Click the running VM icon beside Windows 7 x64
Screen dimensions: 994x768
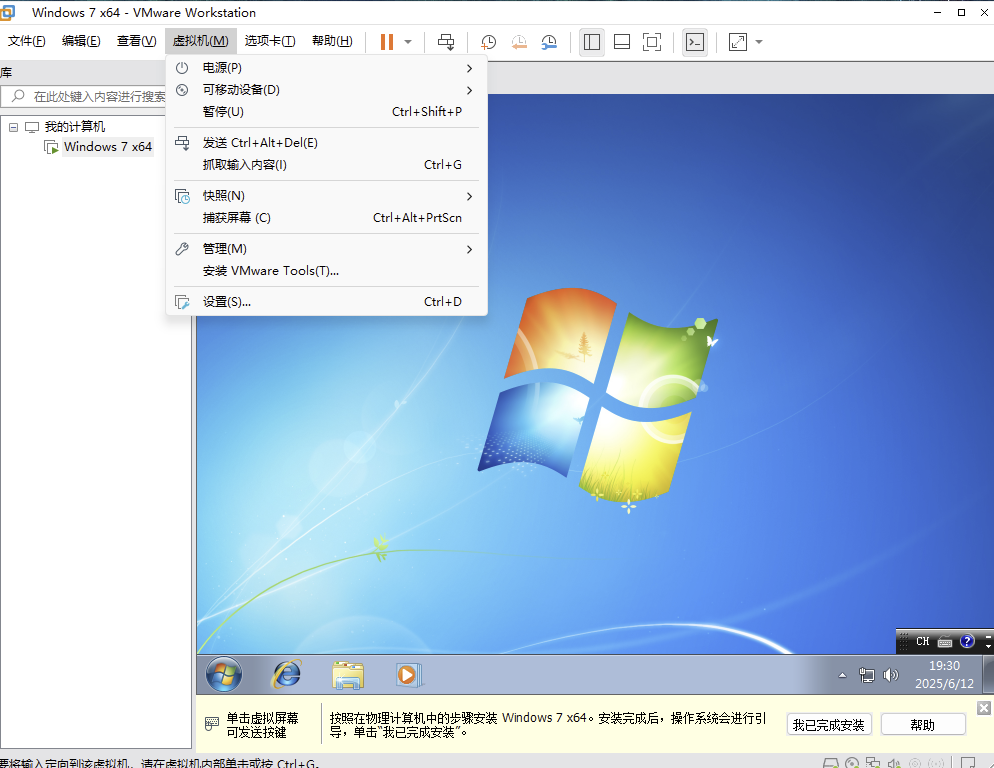click(51, 147)
